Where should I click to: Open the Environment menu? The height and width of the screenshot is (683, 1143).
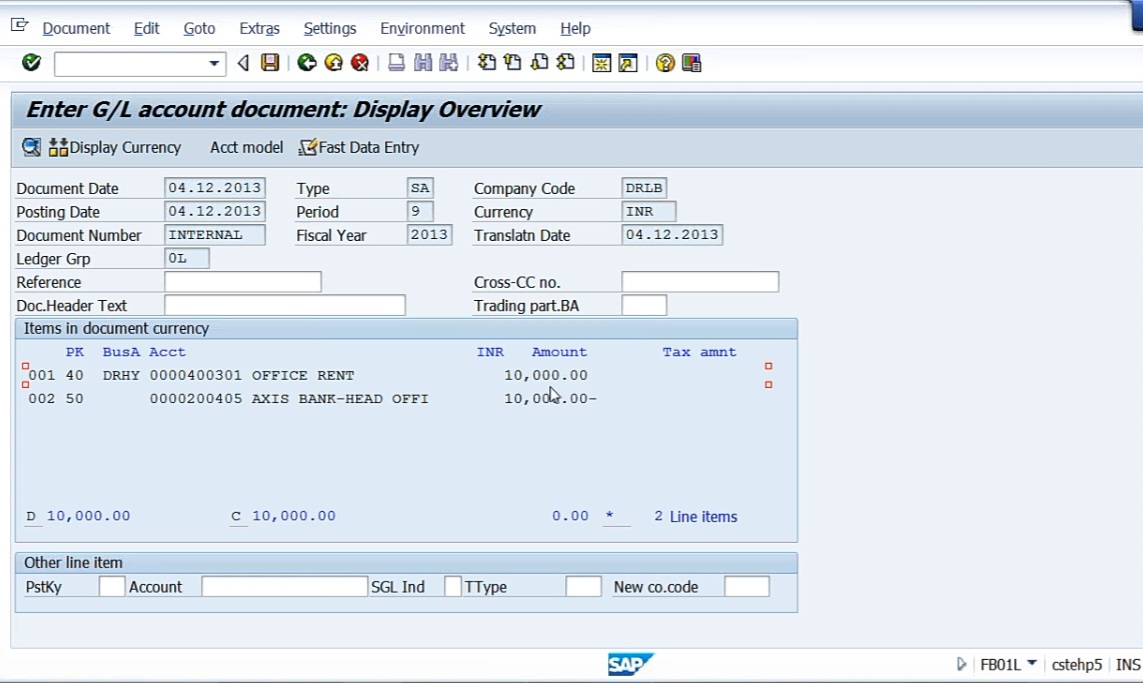tap(422, 28)
